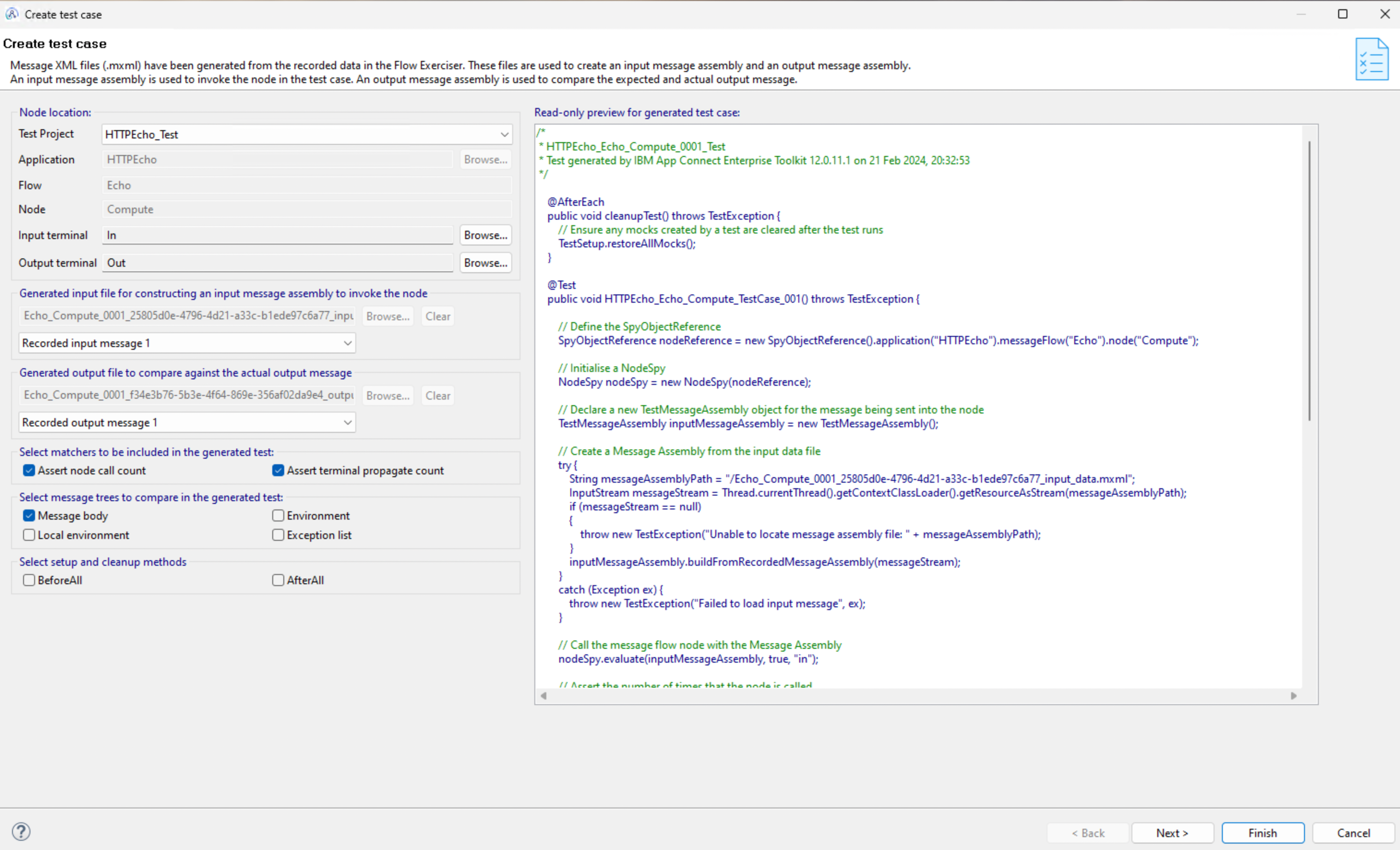
Task: Click 'Read-only preview for generated test case' label
Action: [637, 113]
